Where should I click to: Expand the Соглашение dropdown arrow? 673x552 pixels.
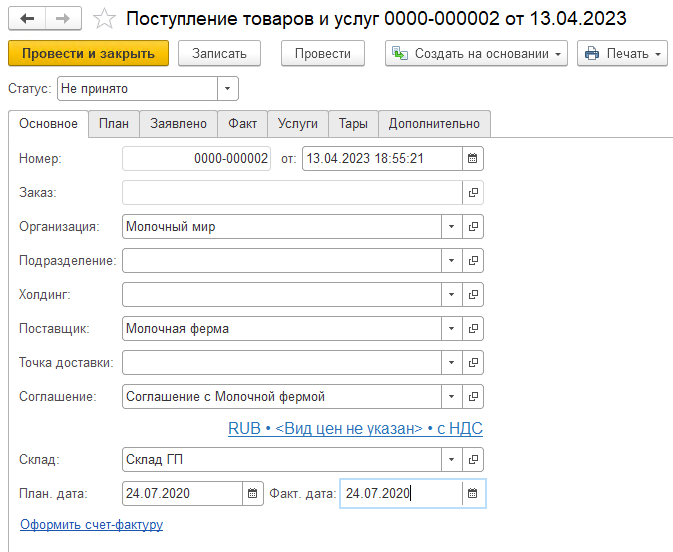pyautogui.click(x=451, y=396)
